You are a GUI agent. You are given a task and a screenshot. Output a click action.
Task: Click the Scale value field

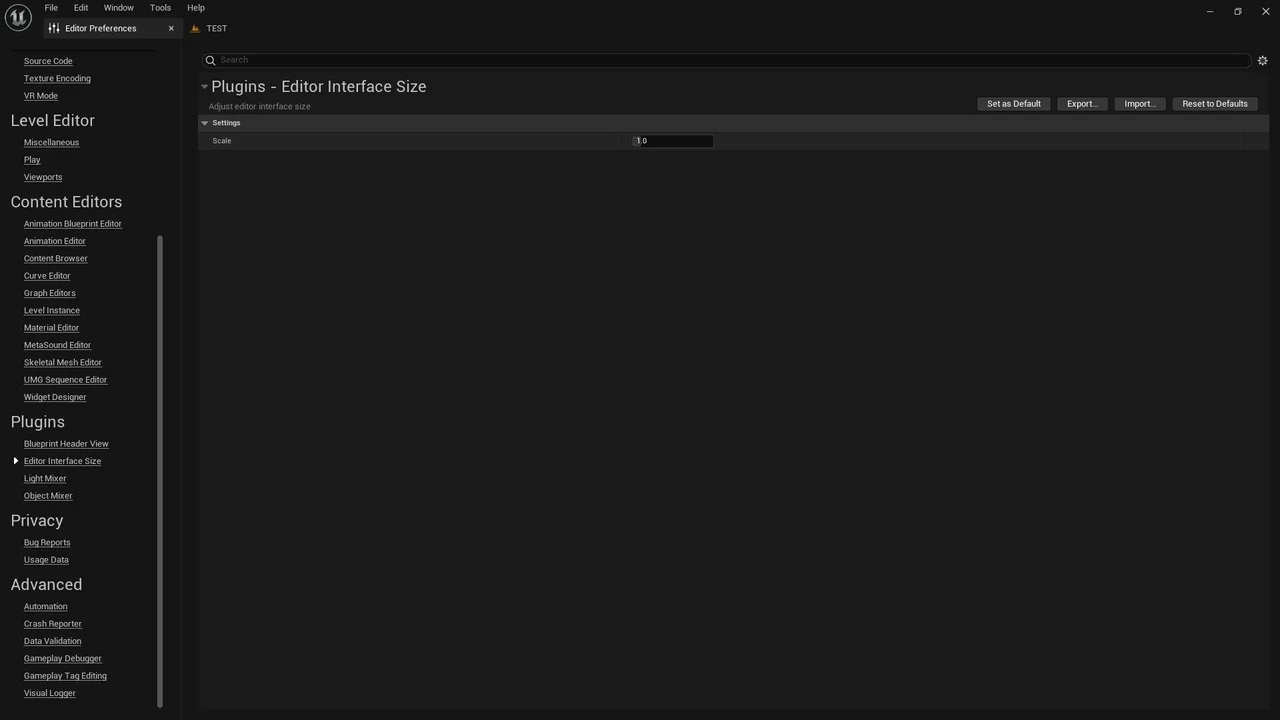tap(672, 141)
